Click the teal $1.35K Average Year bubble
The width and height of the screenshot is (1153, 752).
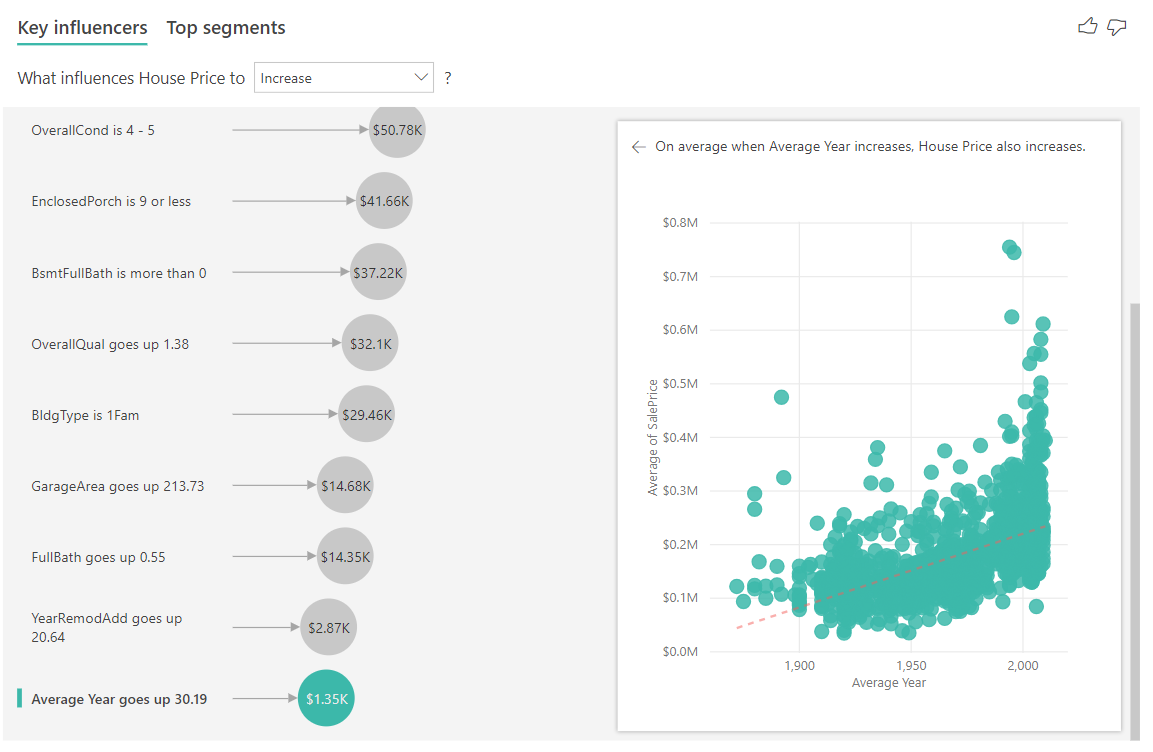coord(326,698)
